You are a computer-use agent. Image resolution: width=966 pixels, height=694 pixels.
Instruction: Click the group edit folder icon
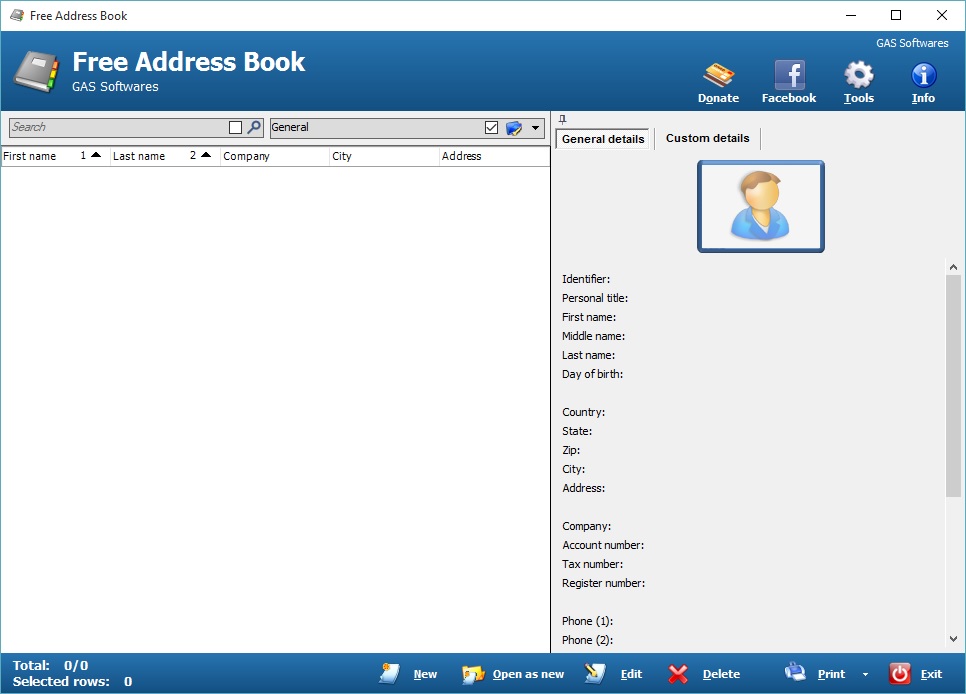[x=514, y=128]
